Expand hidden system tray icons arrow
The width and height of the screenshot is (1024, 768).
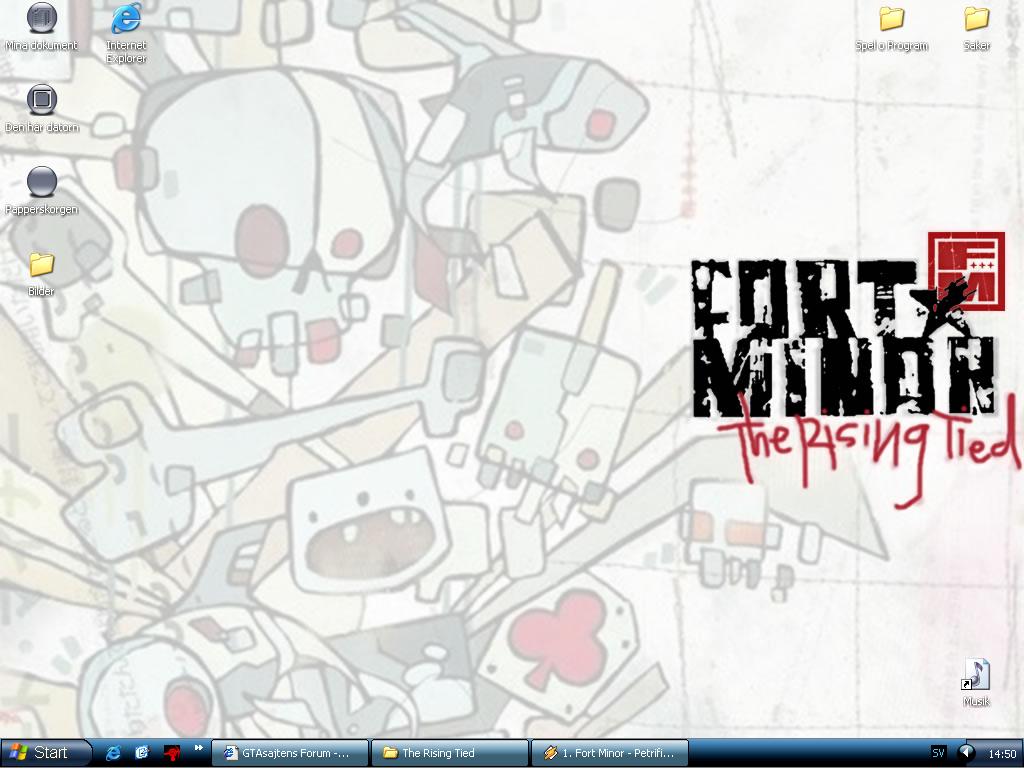click(966, 753)
